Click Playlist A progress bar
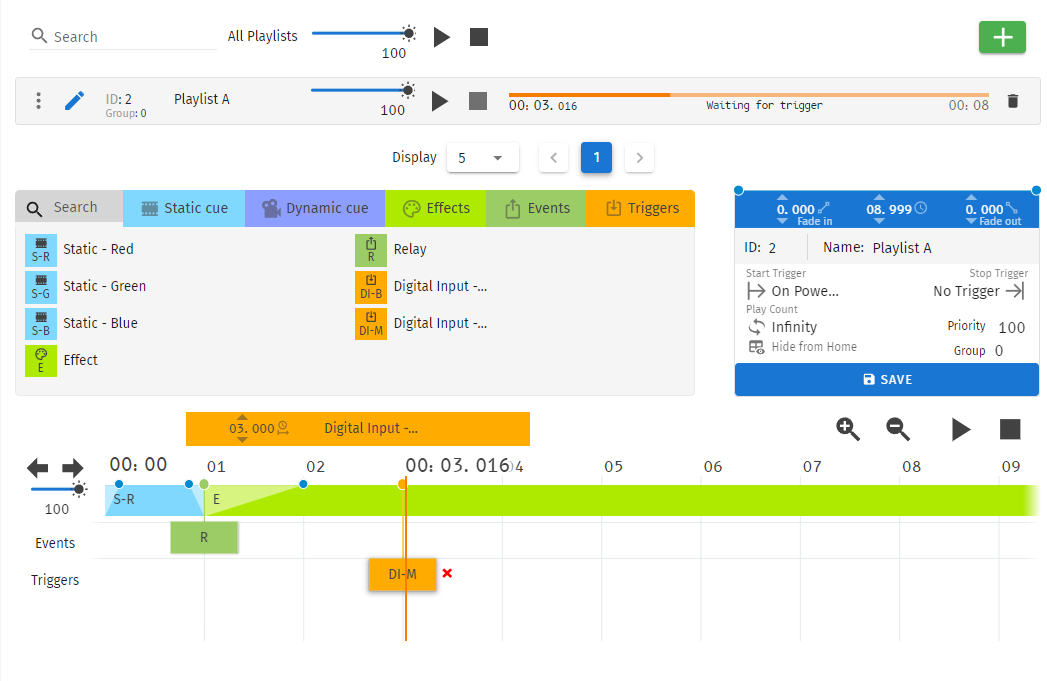Screen dimensions: 1047x681 click(749, 95)
